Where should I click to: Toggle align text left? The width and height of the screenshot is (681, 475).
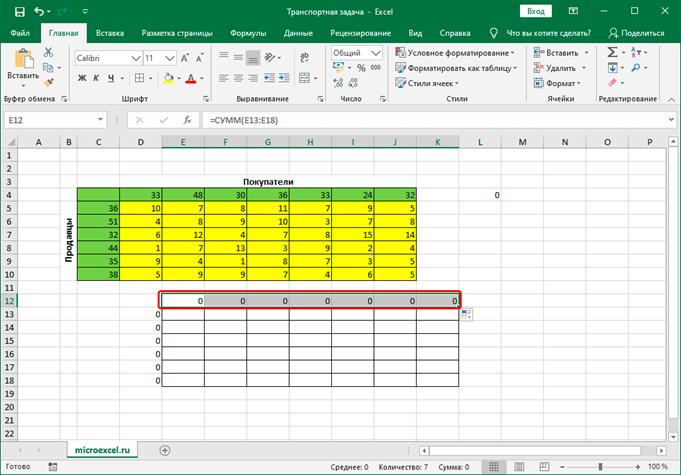[x=224, y=78]
